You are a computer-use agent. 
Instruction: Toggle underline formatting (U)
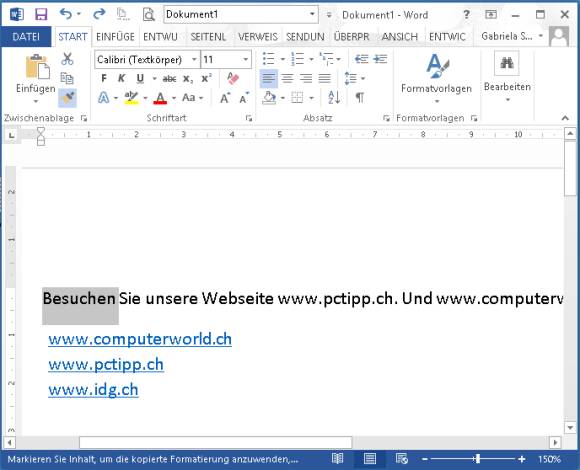(140, 78)
